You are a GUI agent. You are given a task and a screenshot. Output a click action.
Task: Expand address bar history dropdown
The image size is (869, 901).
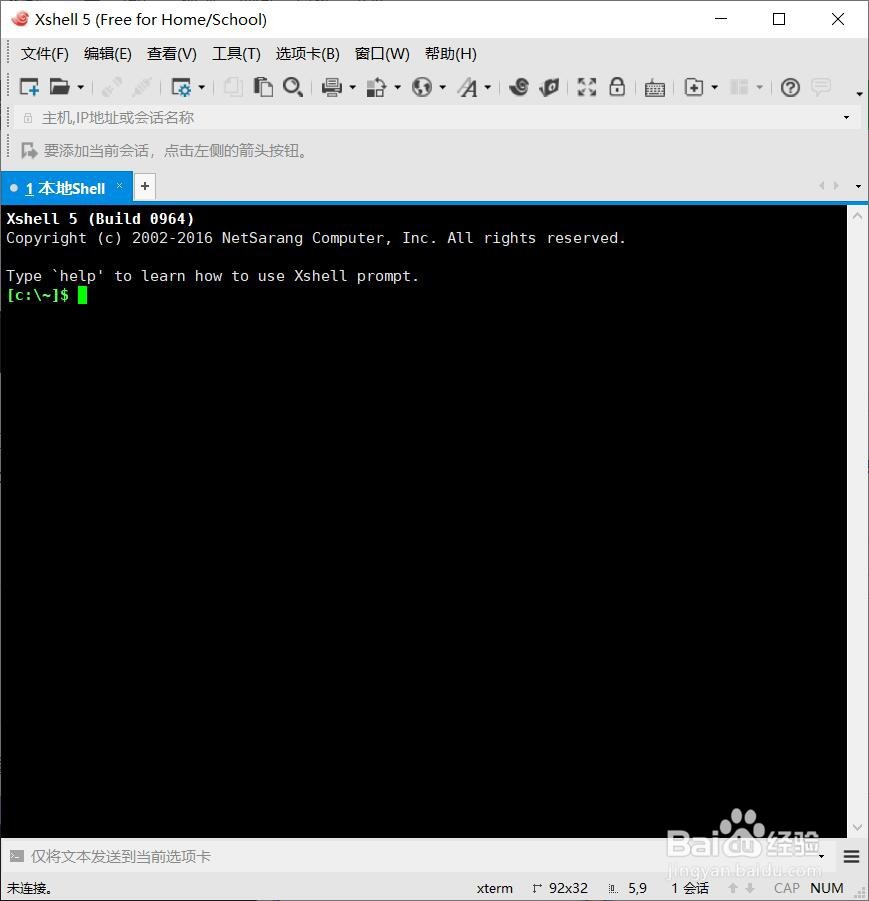(x=846, y=118)
